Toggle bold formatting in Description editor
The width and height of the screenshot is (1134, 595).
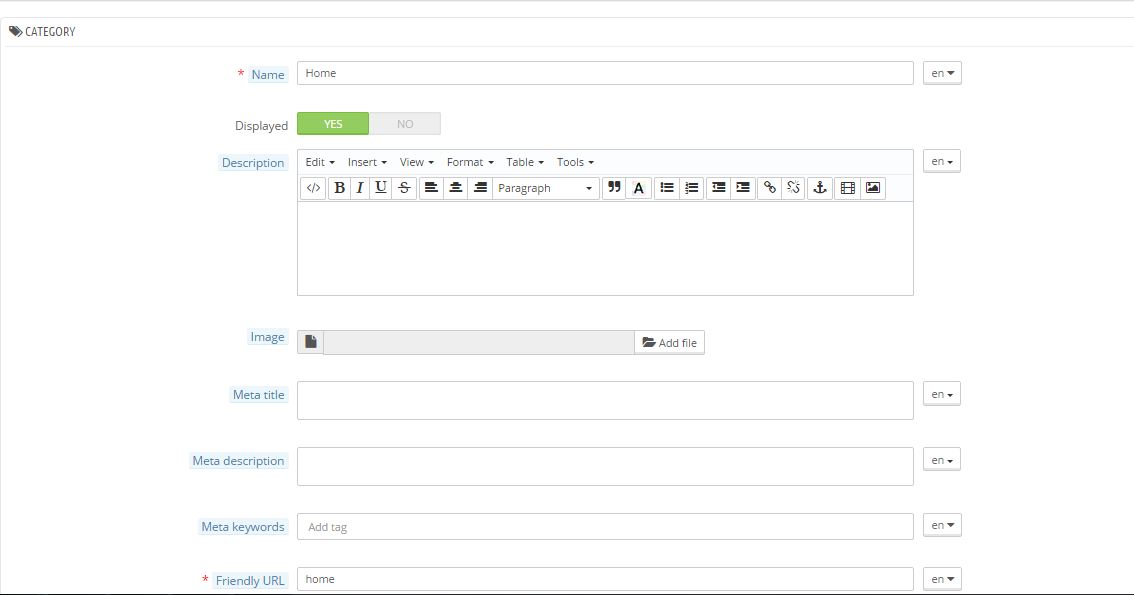pyautogui.click(x=339, y=188)
